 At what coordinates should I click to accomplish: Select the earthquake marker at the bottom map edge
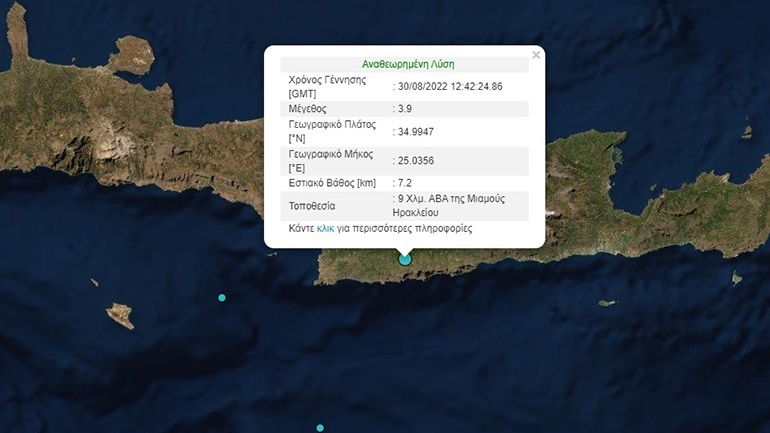click(x=320, y=428)
